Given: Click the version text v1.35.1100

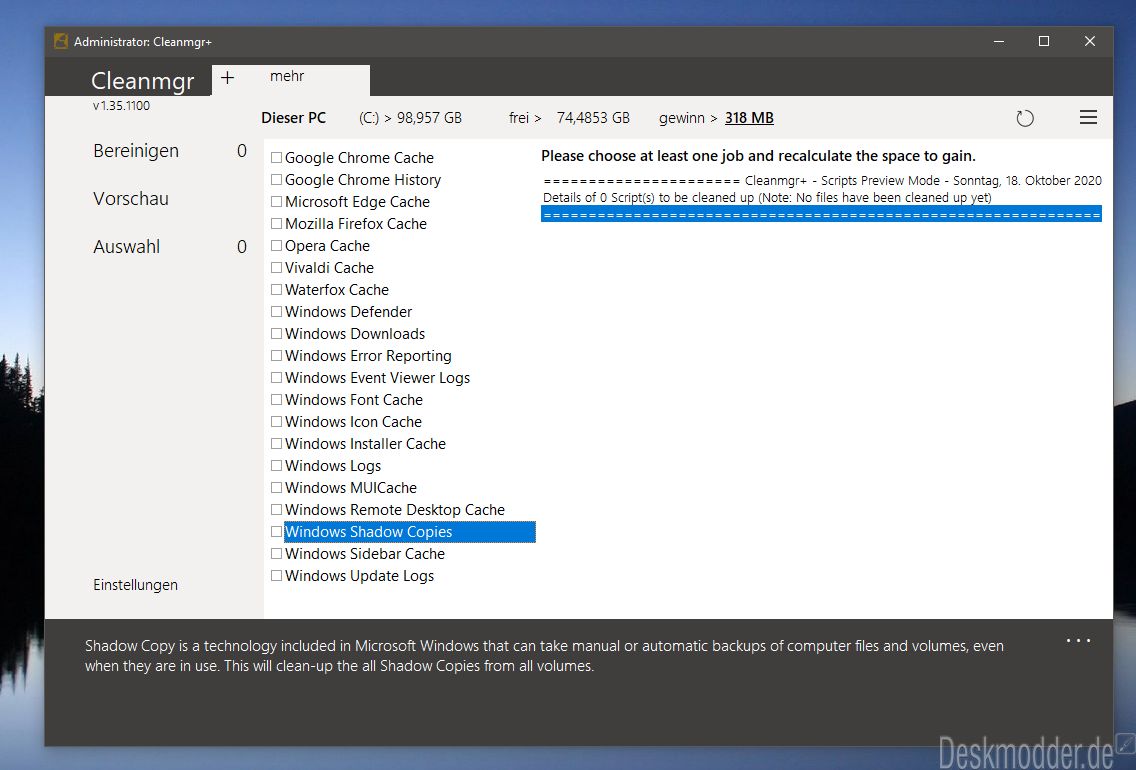Looking at the screenshot, I should 121,106.
